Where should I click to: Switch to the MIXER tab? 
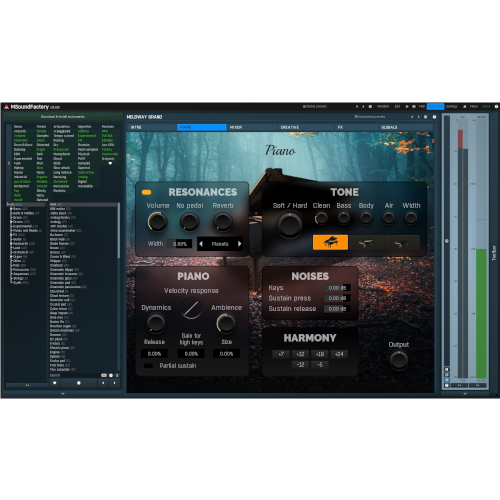pos(252,127)
